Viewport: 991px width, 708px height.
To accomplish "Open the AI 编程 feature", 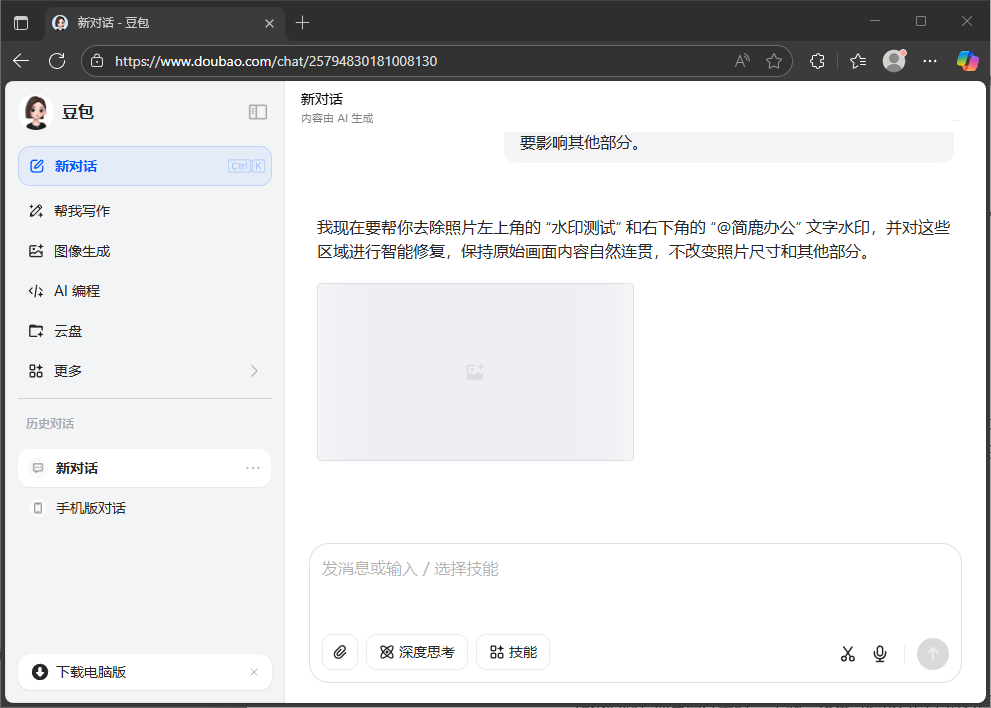I will (78, 291).
